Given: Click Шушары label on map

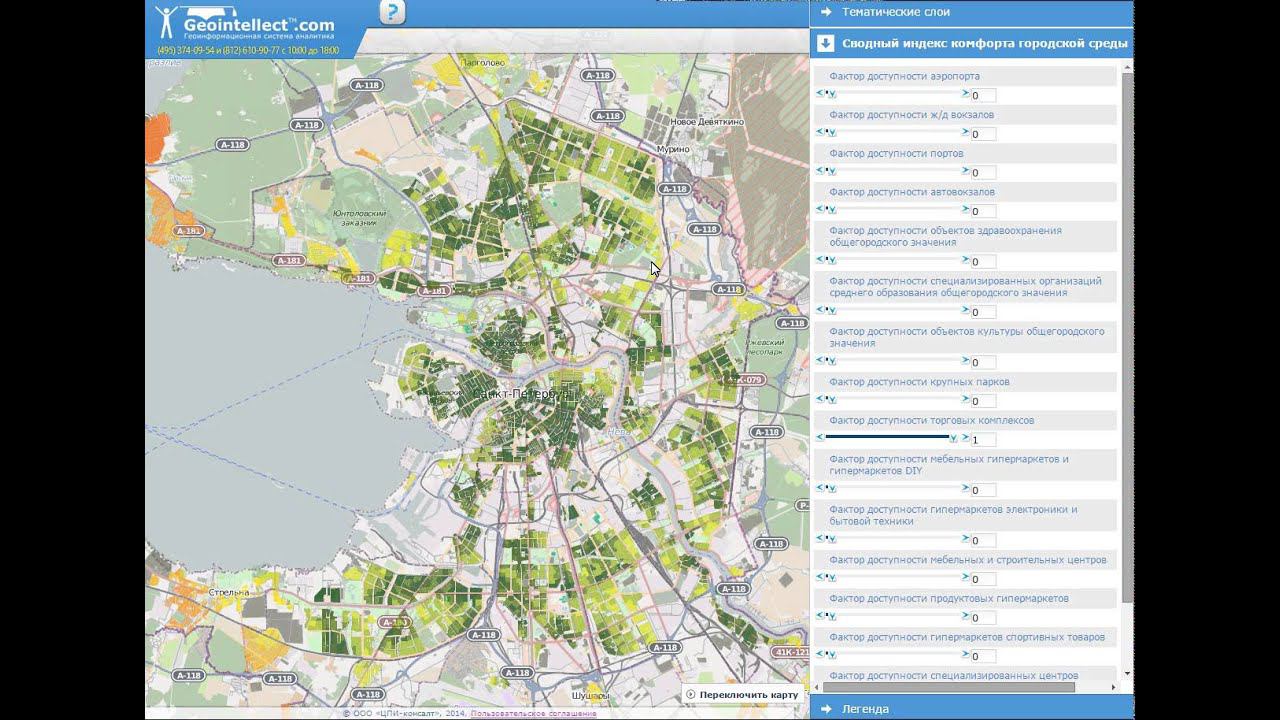Looking at the screenshot, I should coord(591,695).
